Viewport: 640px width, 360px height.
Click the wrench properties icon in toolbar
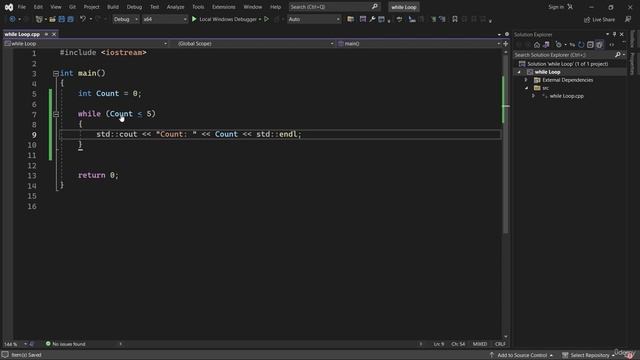(x=372, y=19)
